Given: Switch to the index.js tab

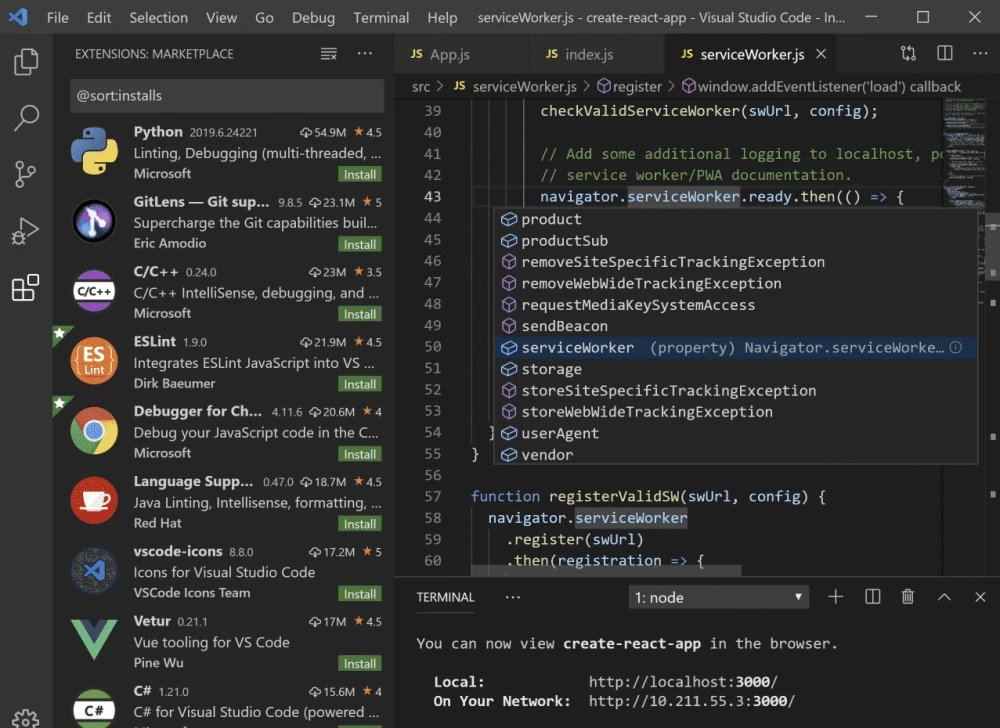Looking at the screenshot, I should 596,54.
